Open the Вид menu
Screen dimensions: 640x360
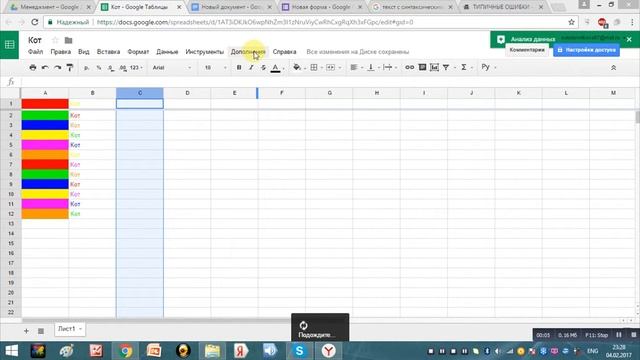coord(84,52)
